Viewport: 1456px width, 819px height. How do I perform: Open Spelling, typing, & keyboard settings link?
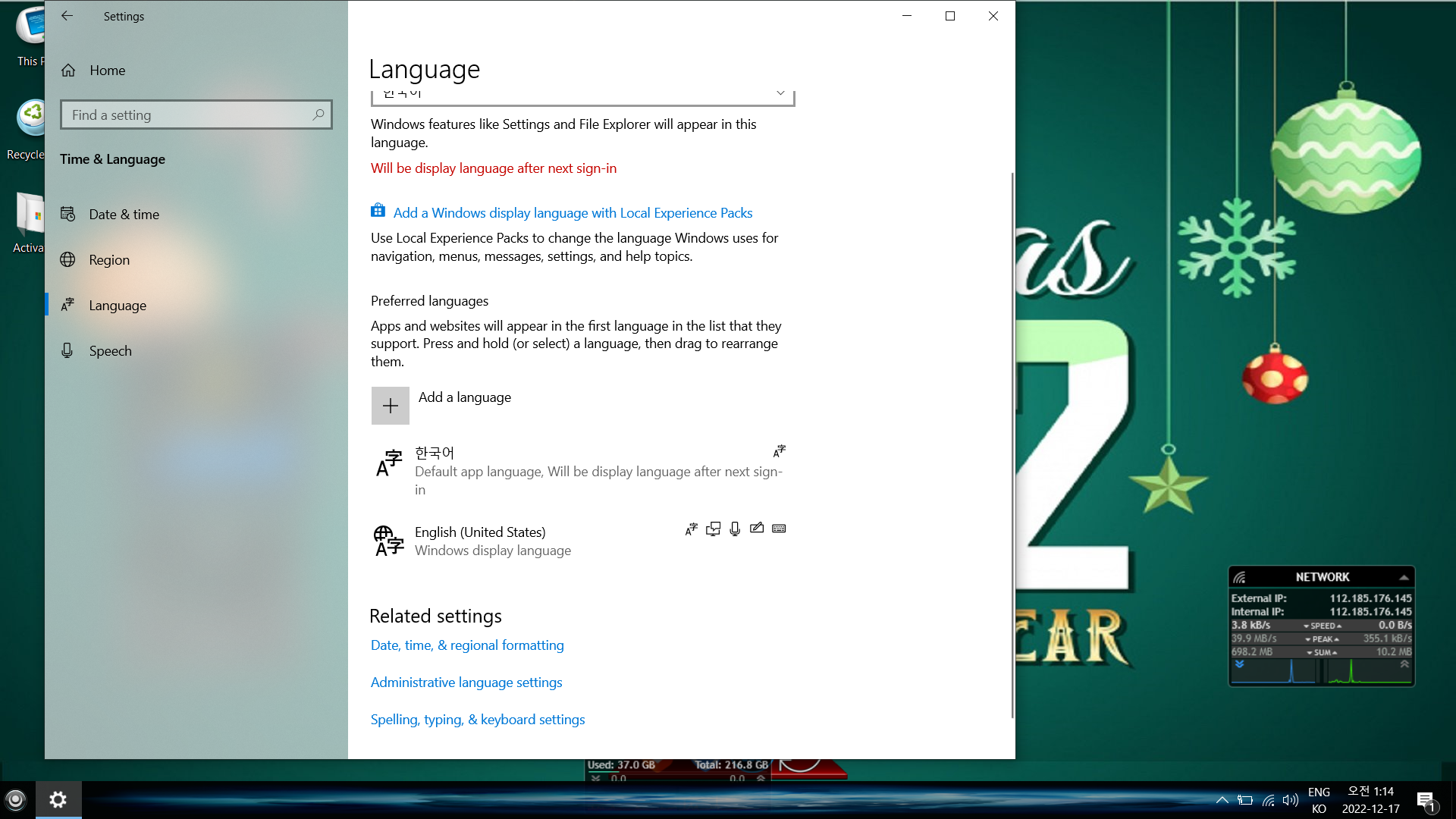click(478, 720)
